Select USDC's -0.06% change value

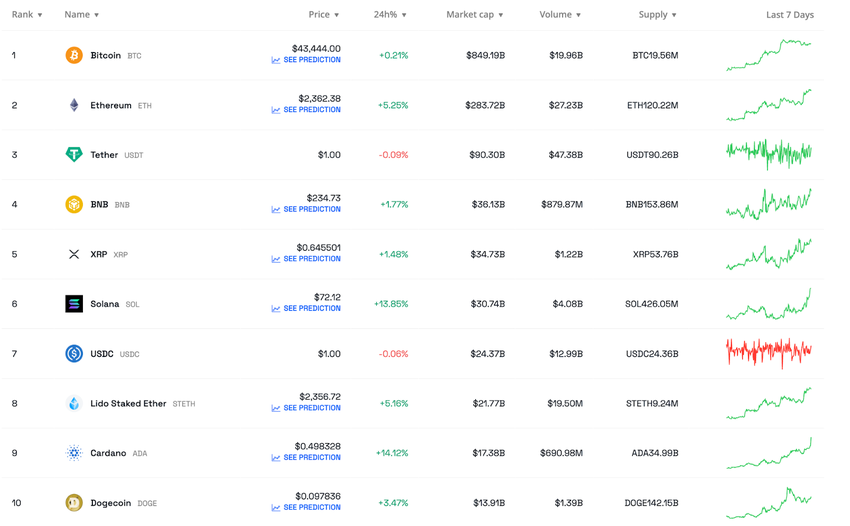pyautogui.click(x=393, y=354)
